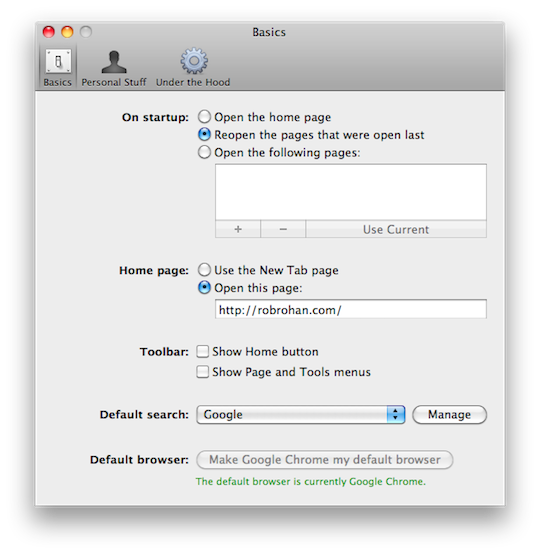Enable Show Home button checkbox

202,352
